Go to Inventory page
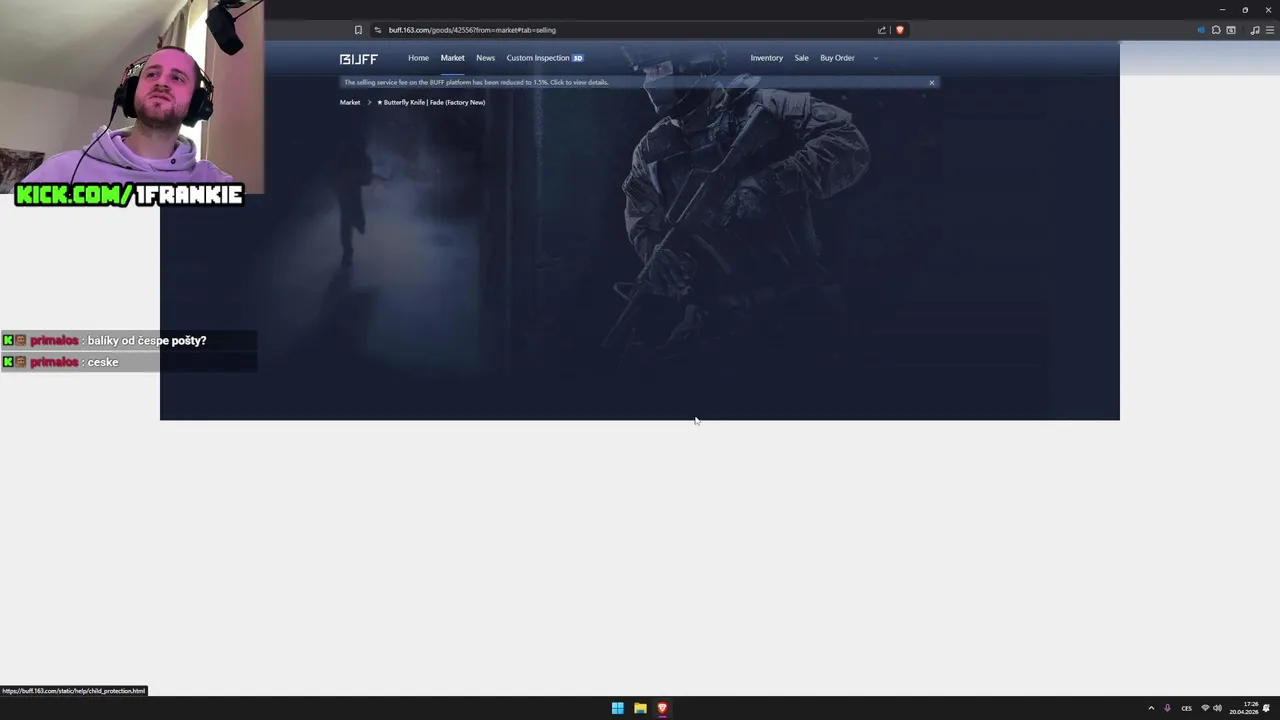 click(766, 58)
